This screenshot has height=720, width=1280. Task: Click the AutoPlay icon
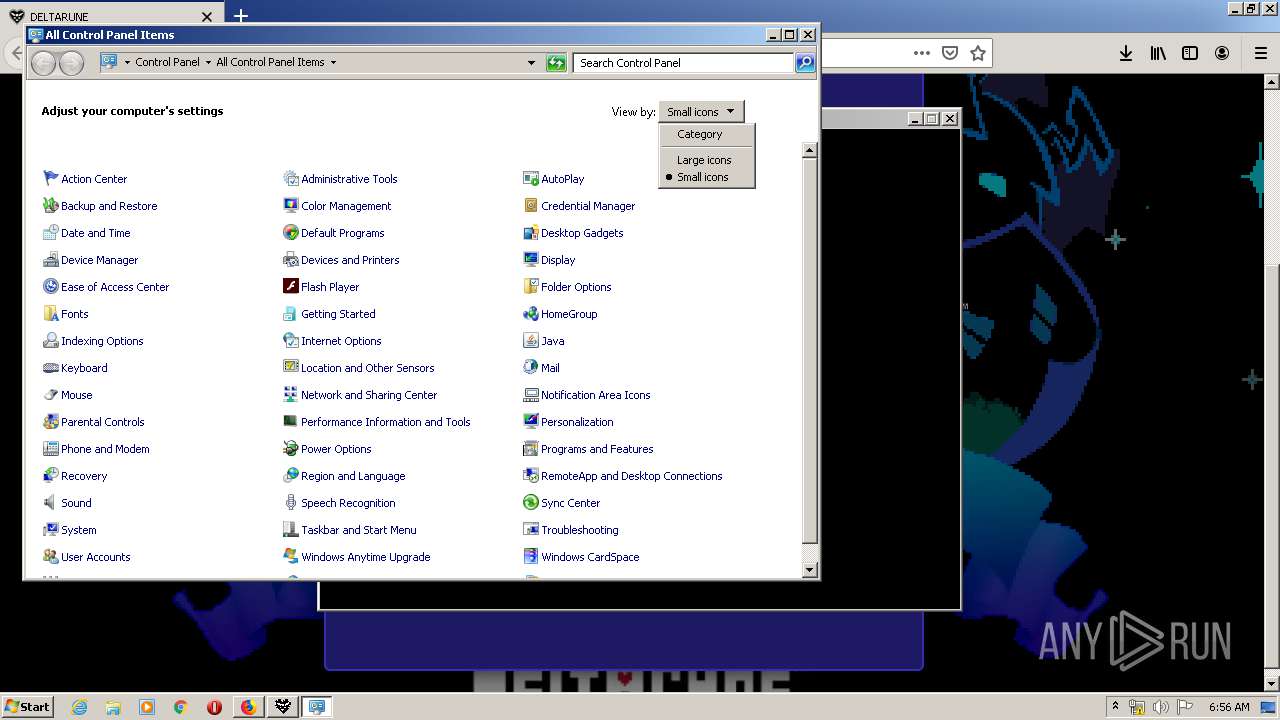tap(531, 178)
